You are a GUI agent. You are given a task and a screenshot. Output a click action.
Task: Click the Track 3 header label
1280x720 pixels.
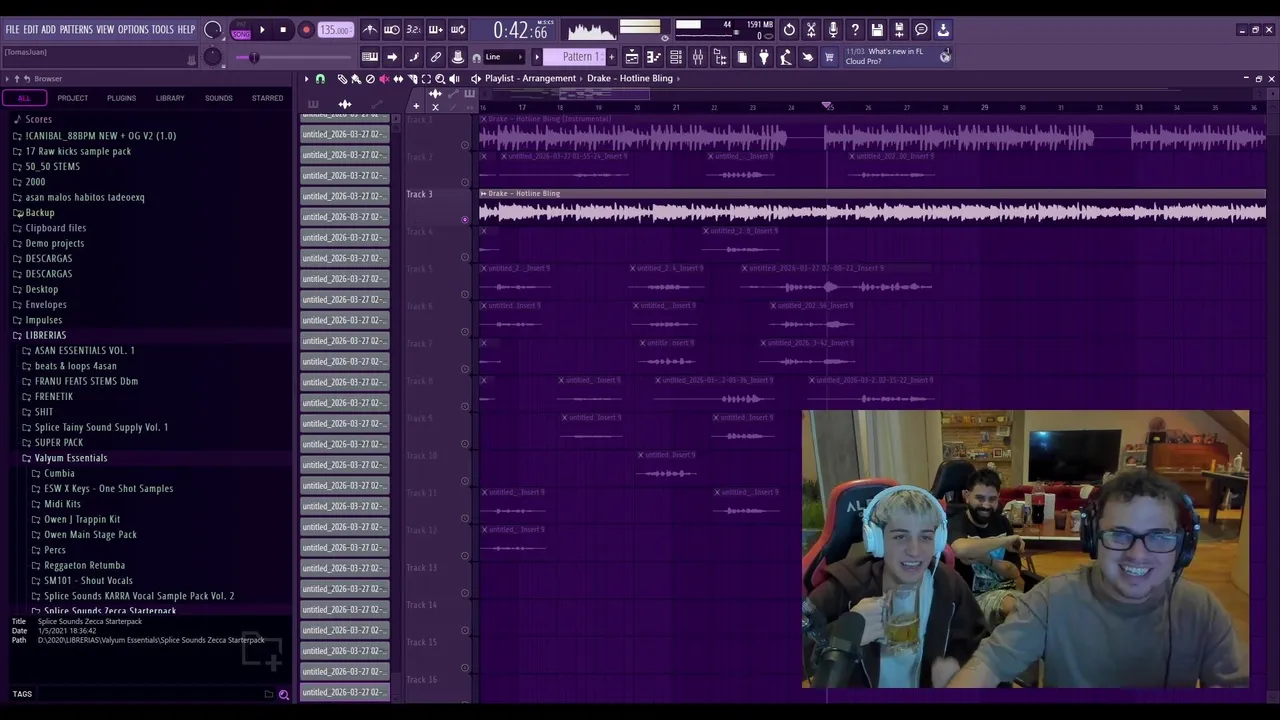click(419, 194)
